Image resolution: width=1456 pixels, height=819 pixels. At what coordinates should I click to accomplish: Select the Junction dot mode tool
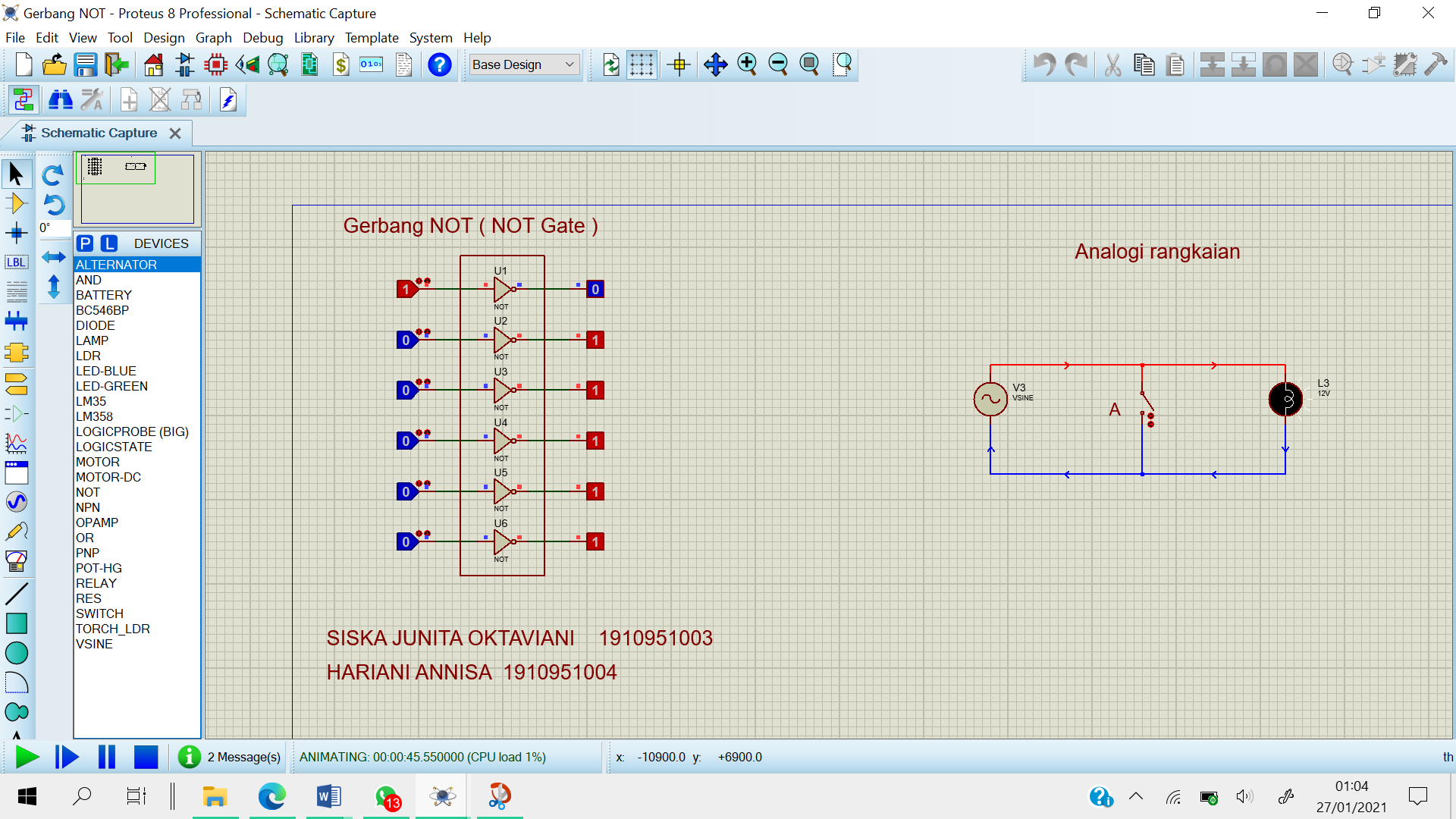click(x=16, y=233)
